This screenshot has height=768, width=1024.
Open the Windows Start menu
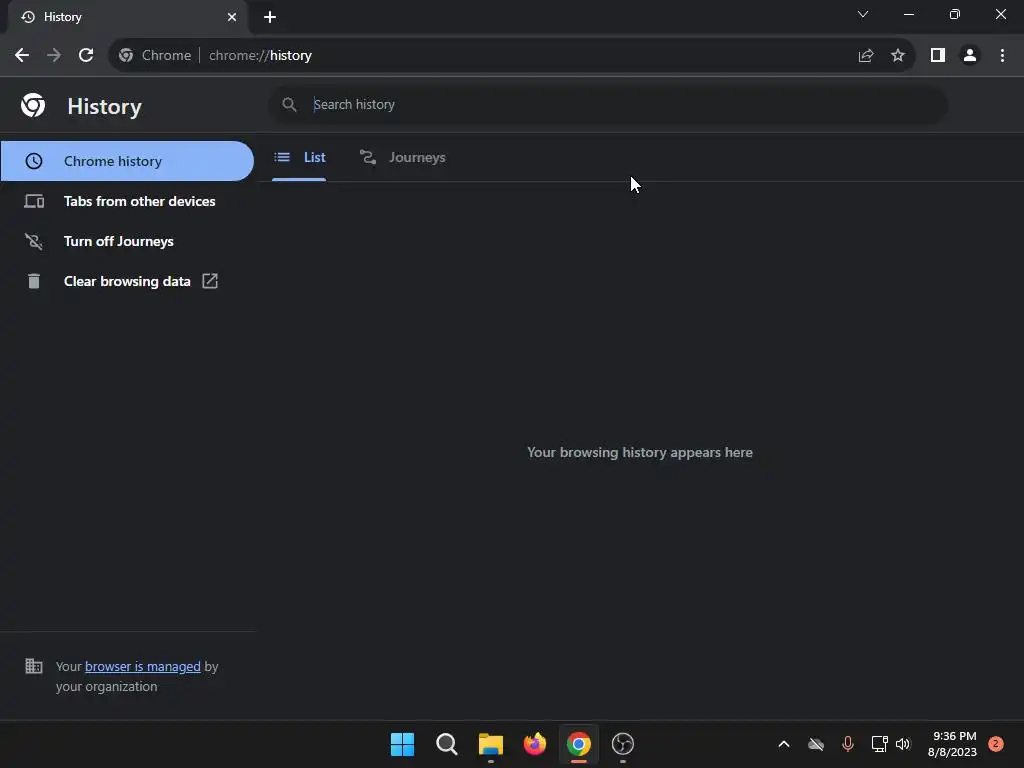pyautogui.click(x=402, y=744)
